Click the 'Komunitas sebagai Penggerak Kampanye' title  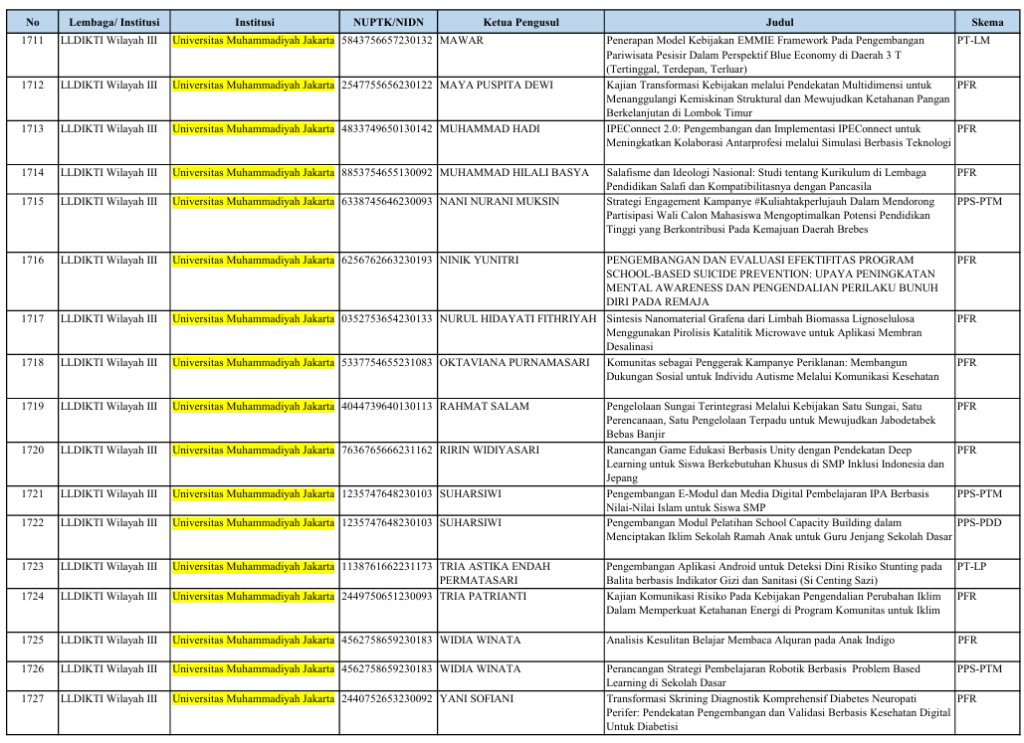pyautogui.click(x=773, y=370)
